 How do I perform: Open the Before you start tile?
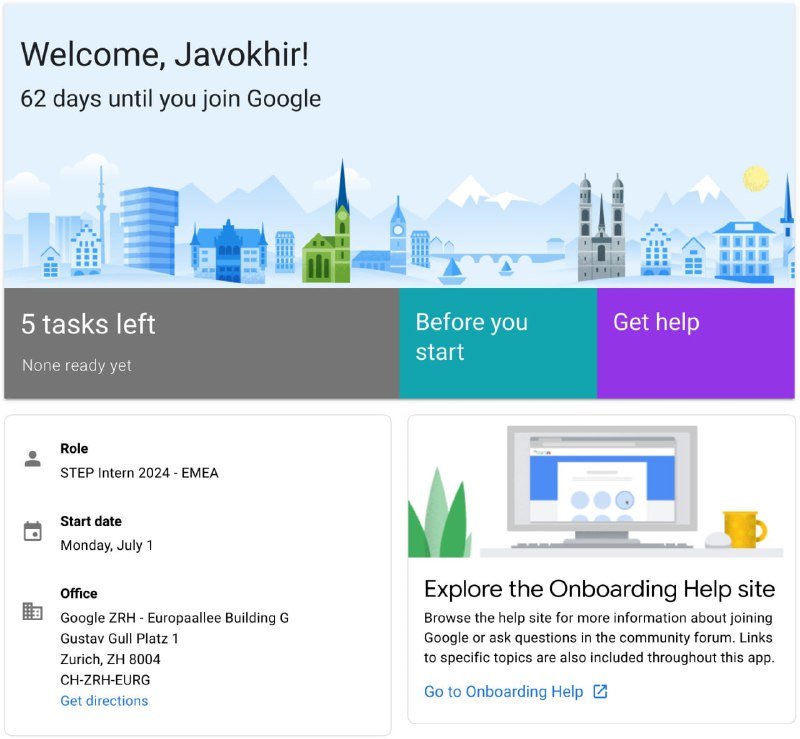[x=498, y=343]
